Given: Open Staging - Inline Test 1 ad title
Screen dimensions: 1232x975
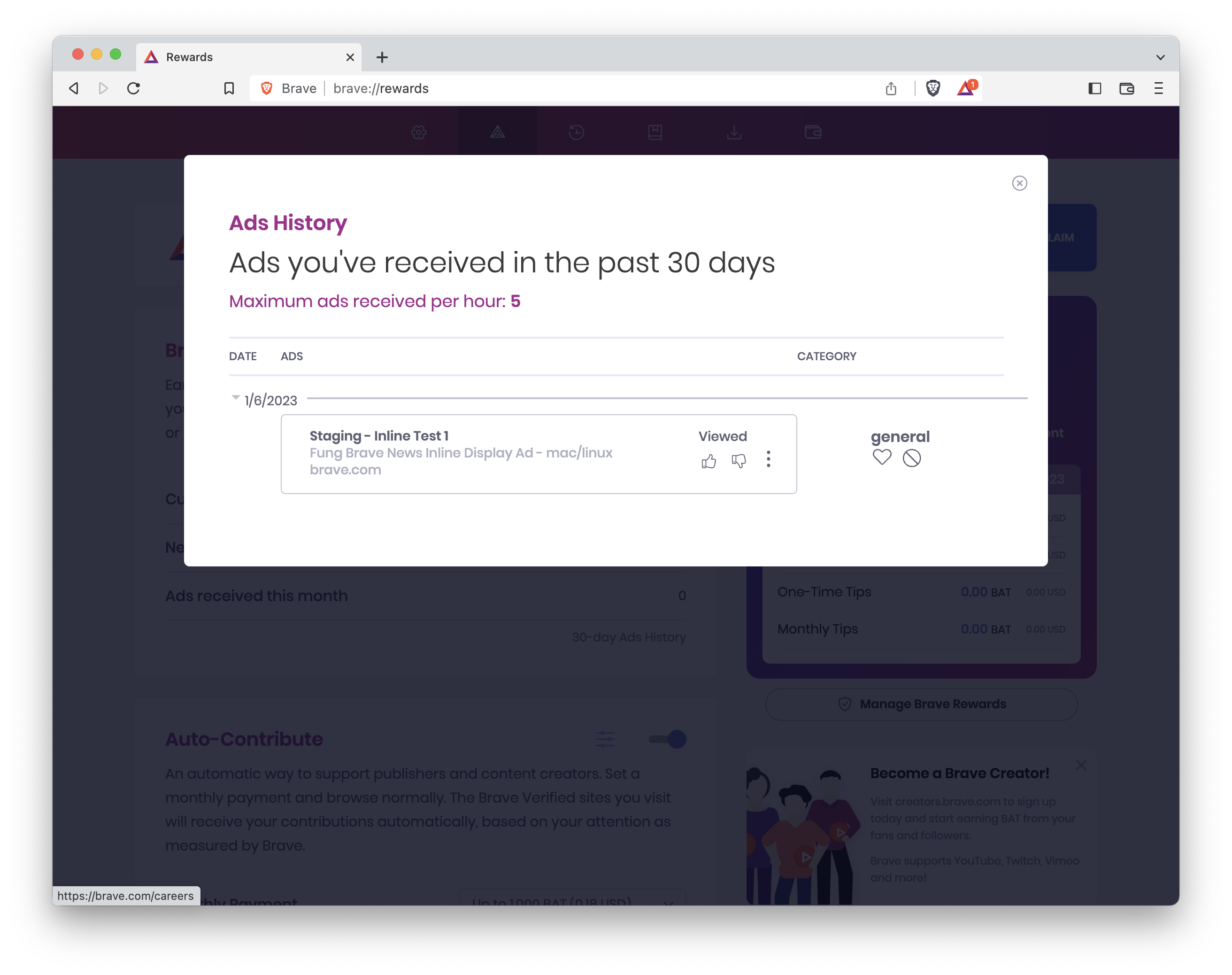Looking at the screenshot, I should click(379, 436).
